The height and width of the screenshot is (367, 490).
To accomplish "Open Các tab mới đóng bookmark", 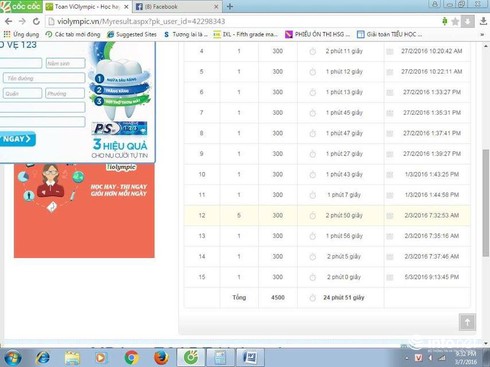I will coord(73,34).
